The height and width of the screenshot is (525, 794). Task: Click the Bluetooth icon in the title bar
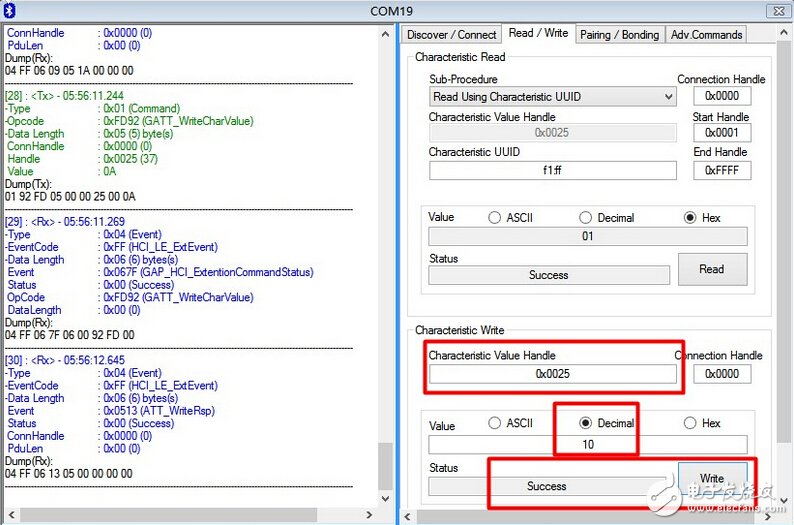pyautogui.click(x=9, y=10)
